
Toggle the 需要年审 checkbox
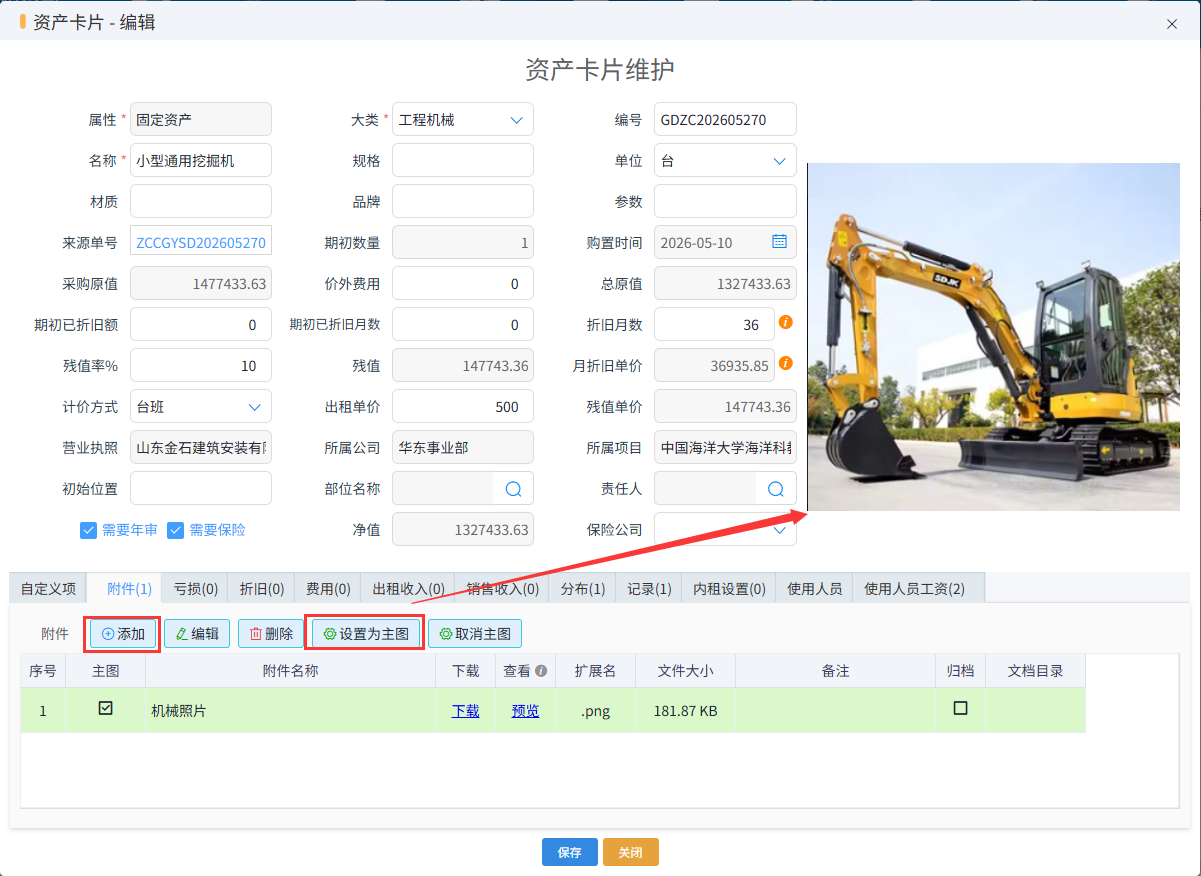point(88,530)
